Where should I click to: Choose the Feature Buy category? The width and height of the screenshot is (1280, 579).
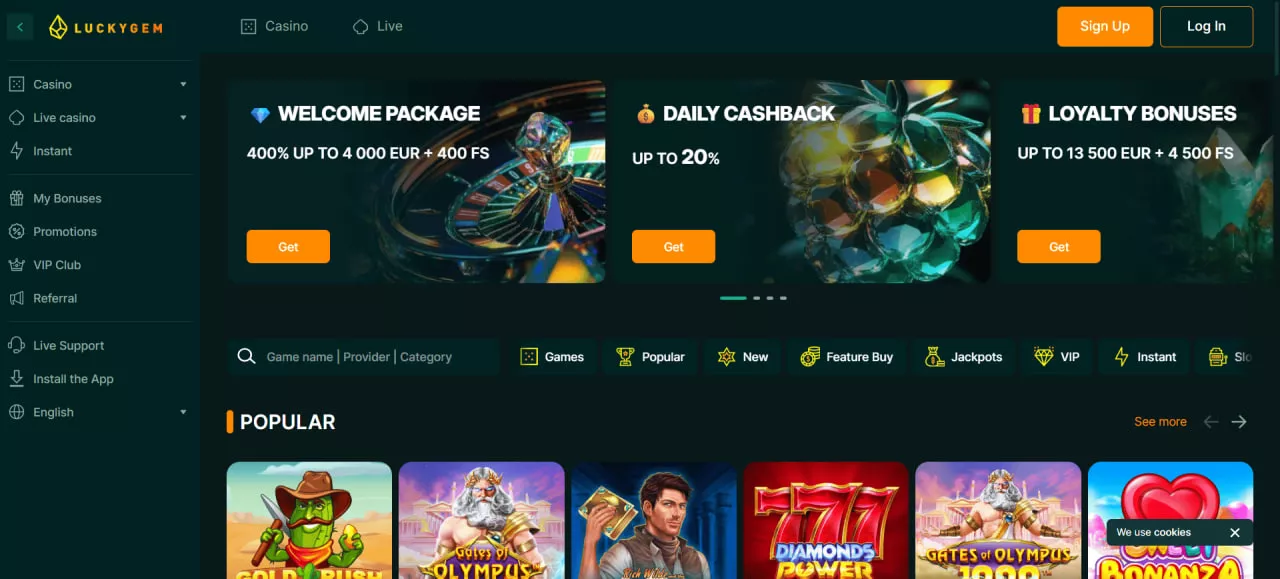(847, 357)
